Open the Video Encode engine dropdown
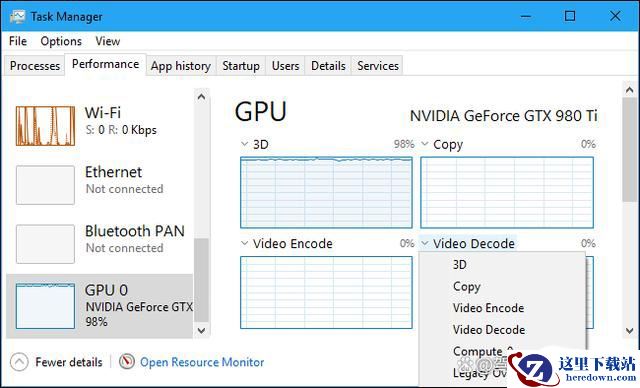The width and height of the screenshot is (640, 388). click(287, 244)
